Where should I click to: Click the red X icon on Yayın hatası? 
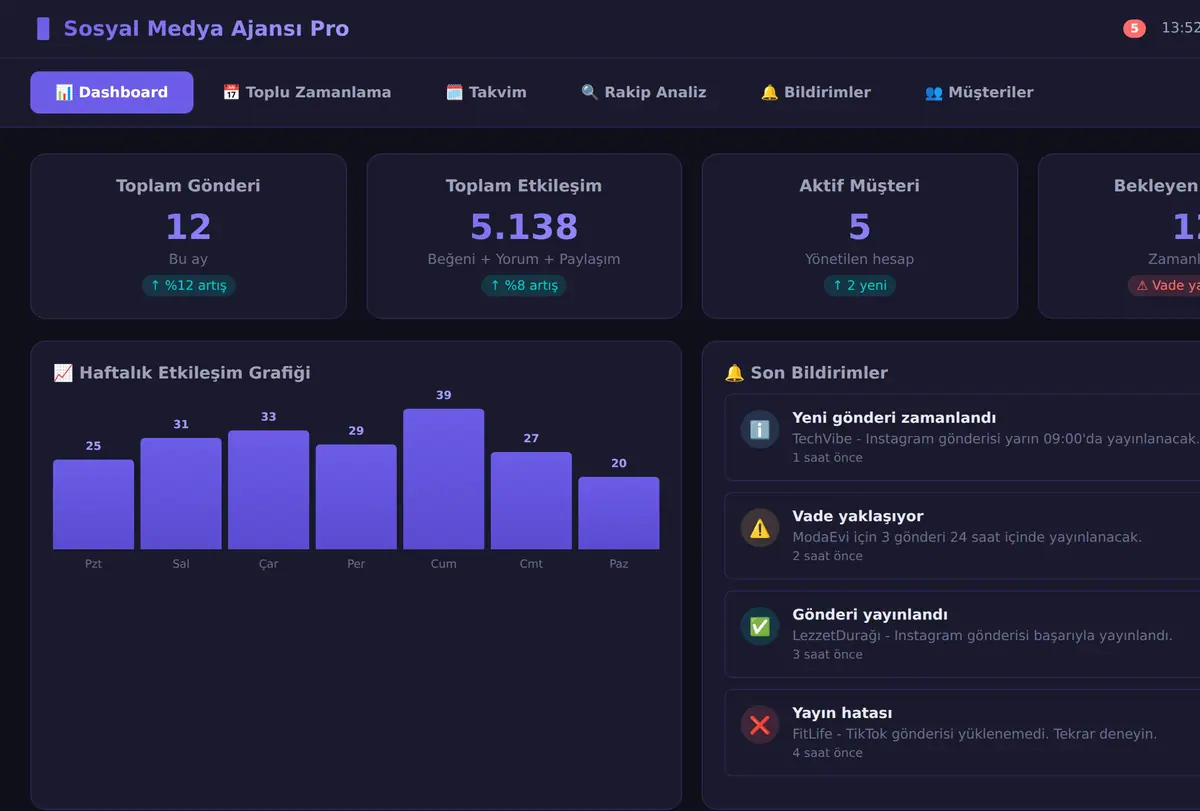point(759,724)
